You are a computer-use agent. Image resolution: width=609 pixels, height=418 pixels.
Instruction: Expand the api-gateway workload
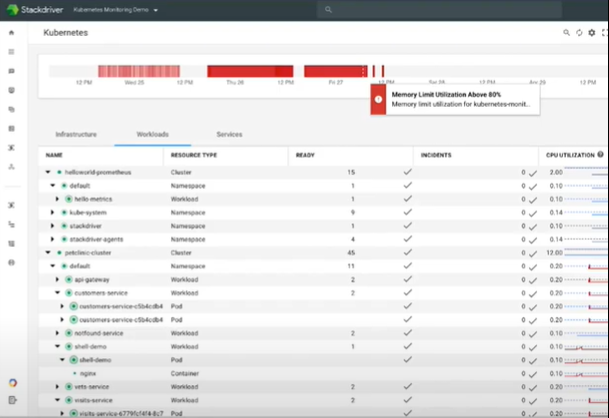pos(57,279)
